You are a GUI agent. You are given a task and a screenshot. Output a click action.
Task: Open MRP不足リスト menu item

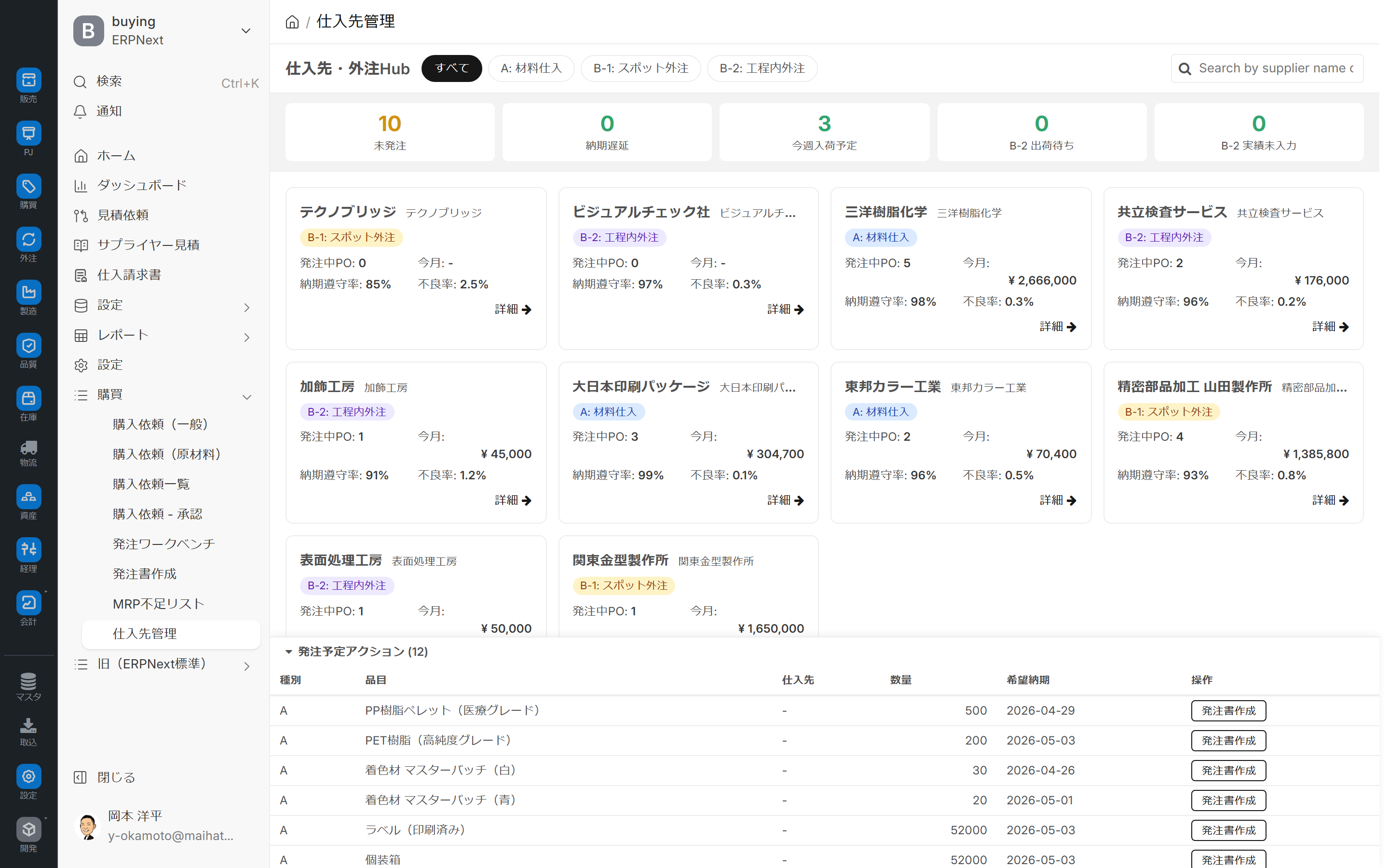[158, 604]
